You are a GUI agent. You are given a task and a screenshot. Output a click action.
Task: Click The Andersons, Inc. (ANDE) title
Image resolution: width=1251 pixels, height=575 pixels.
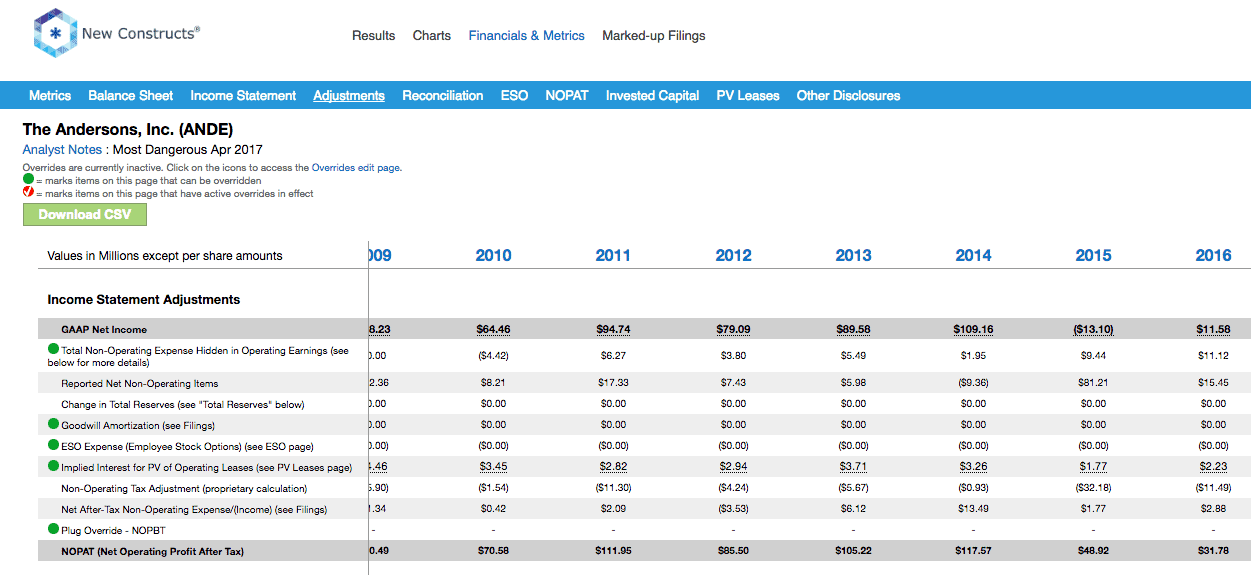pyautogui.click(x=128, y=130)
